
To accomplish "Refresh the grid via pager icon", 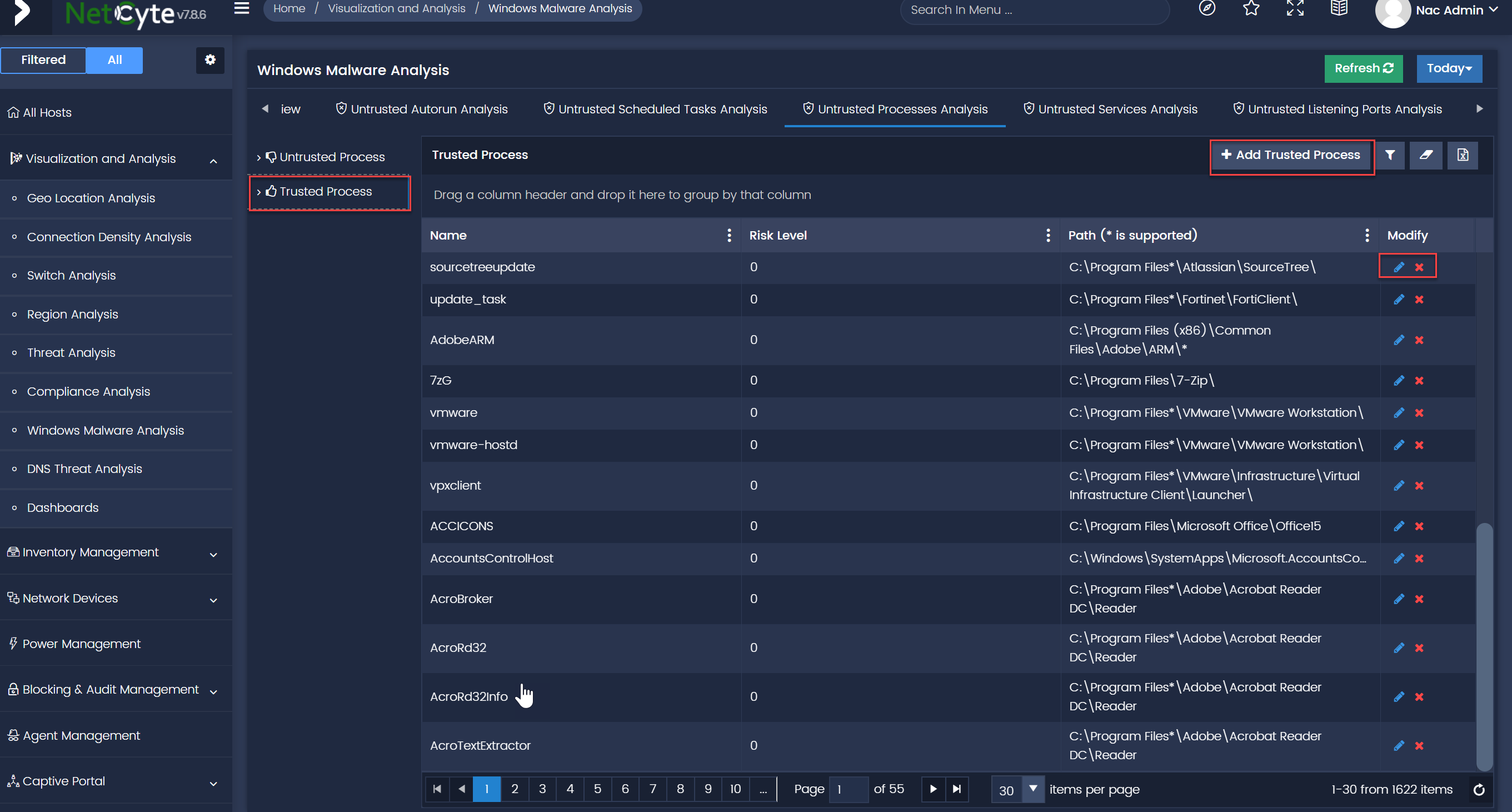I will click(1479, 790).
